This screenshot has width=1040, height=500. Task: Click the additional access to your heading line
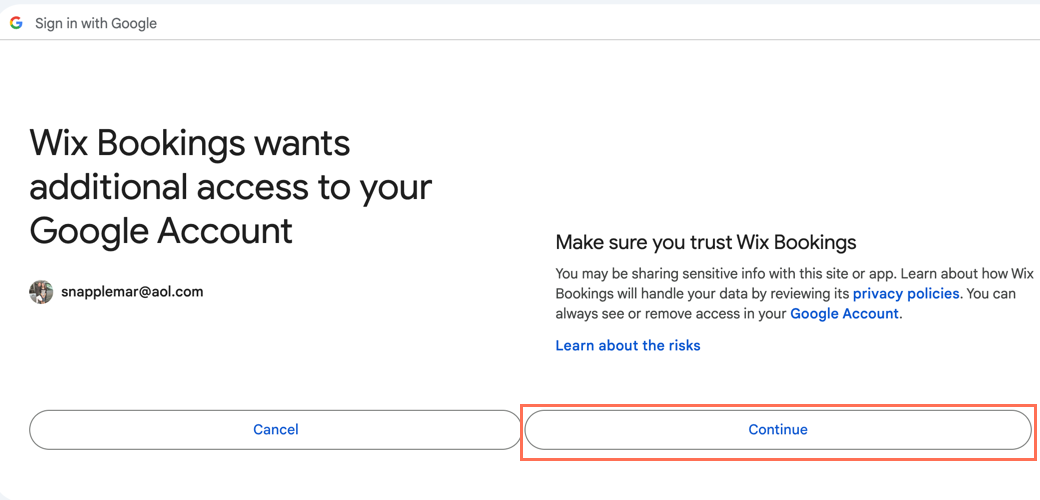pos(230,187)
